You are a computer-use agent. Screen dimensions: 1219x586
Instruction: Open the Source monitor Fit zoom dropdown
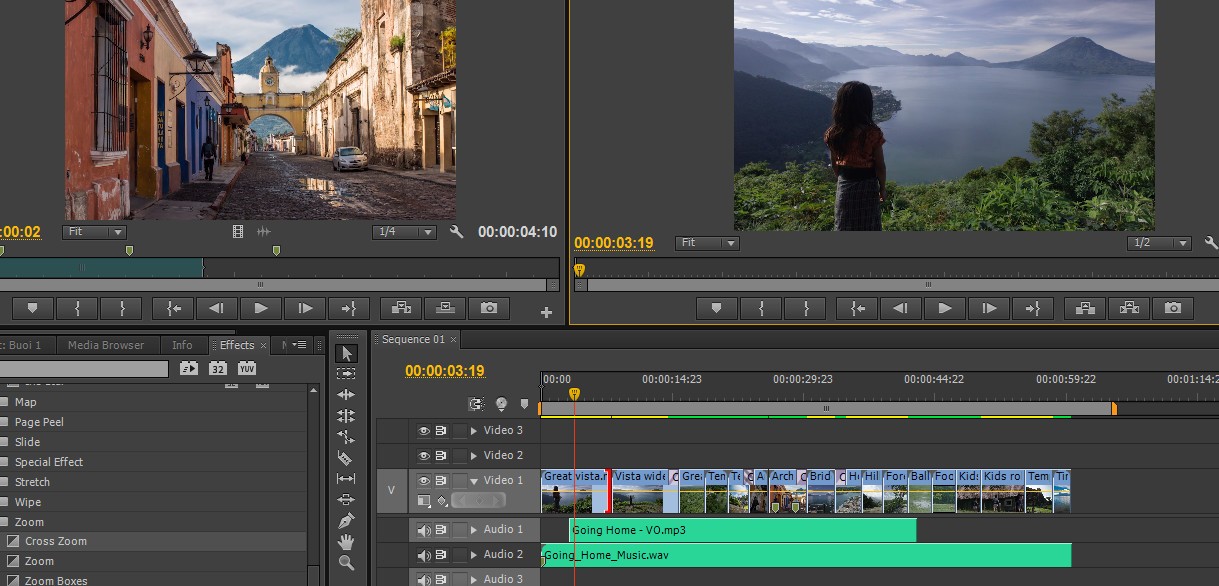click(x=94, y=232)
